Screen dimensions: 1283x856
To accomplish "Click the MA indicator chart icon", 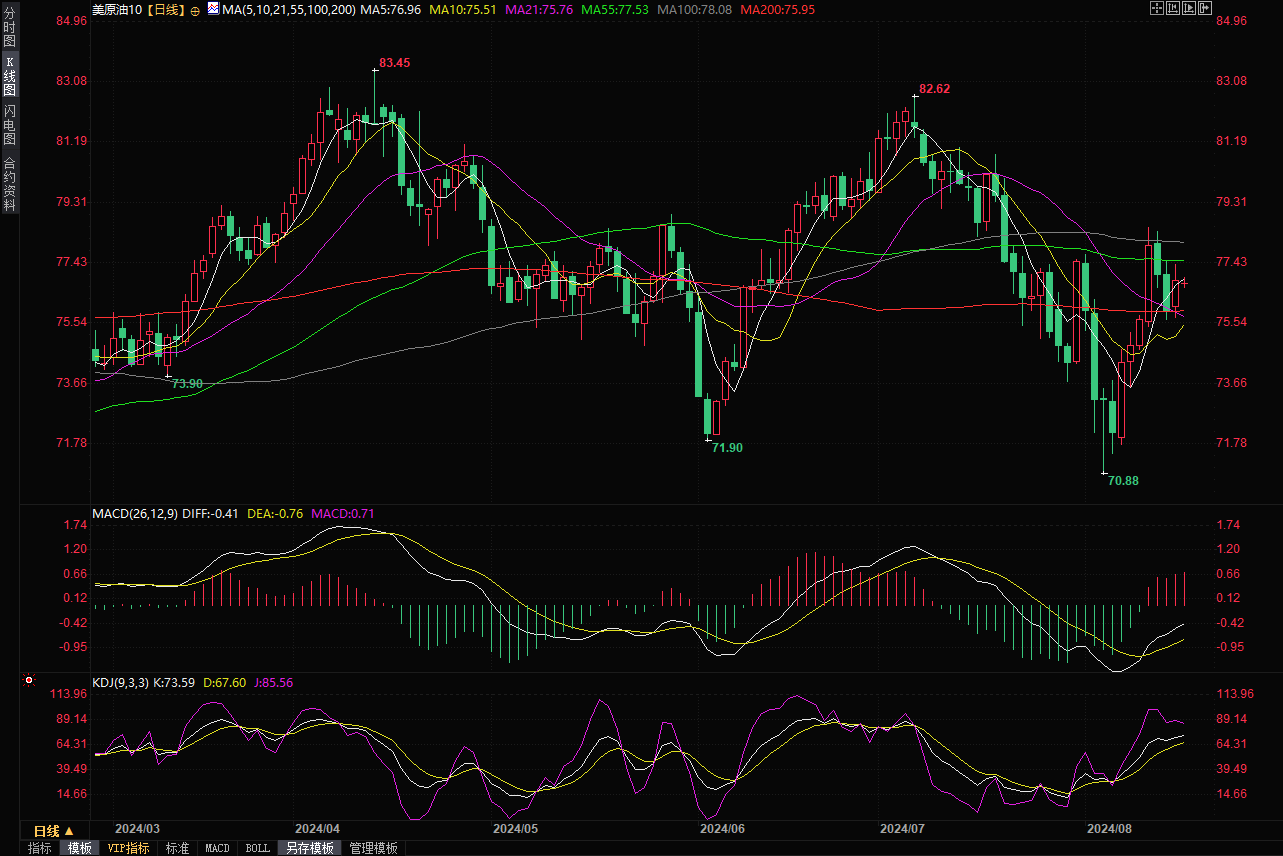I will [213, 10].
